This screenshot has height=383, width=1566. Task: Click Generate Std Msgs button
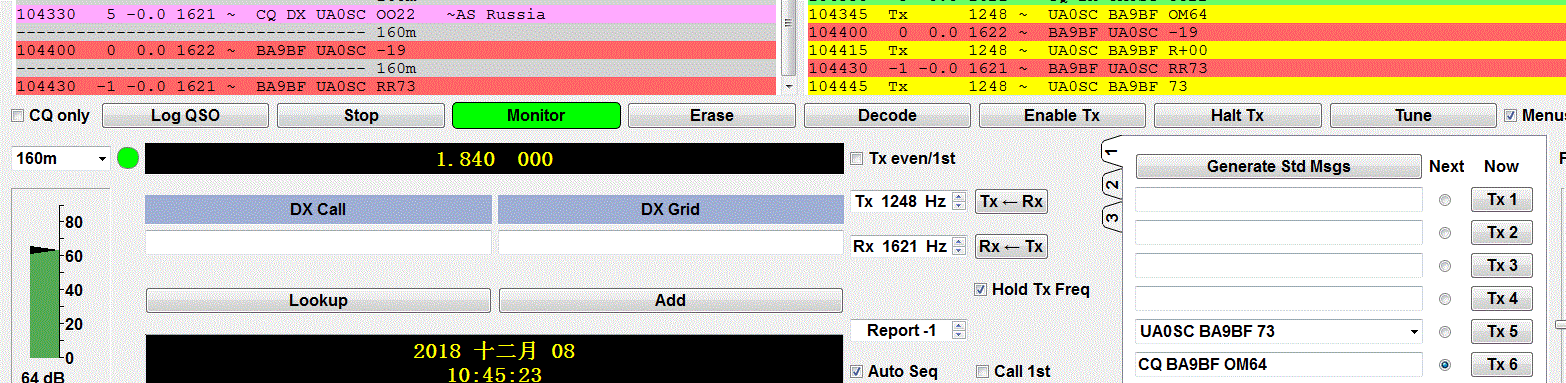click(x=1278, y=166)
